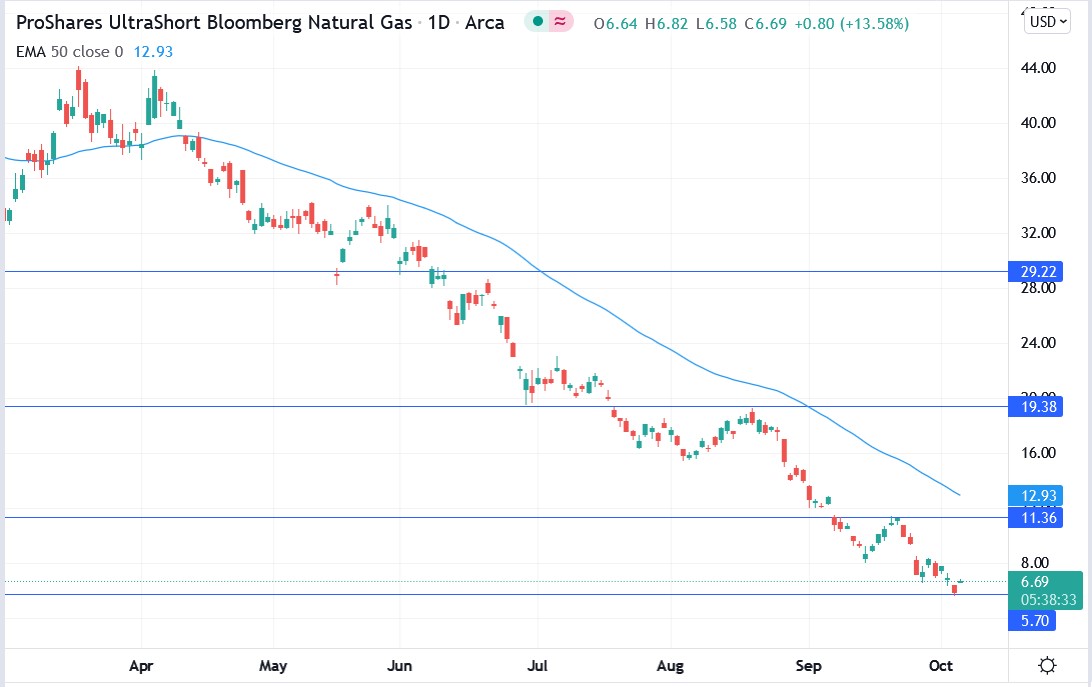Click the current price 6.69 label

(1036, 581)
